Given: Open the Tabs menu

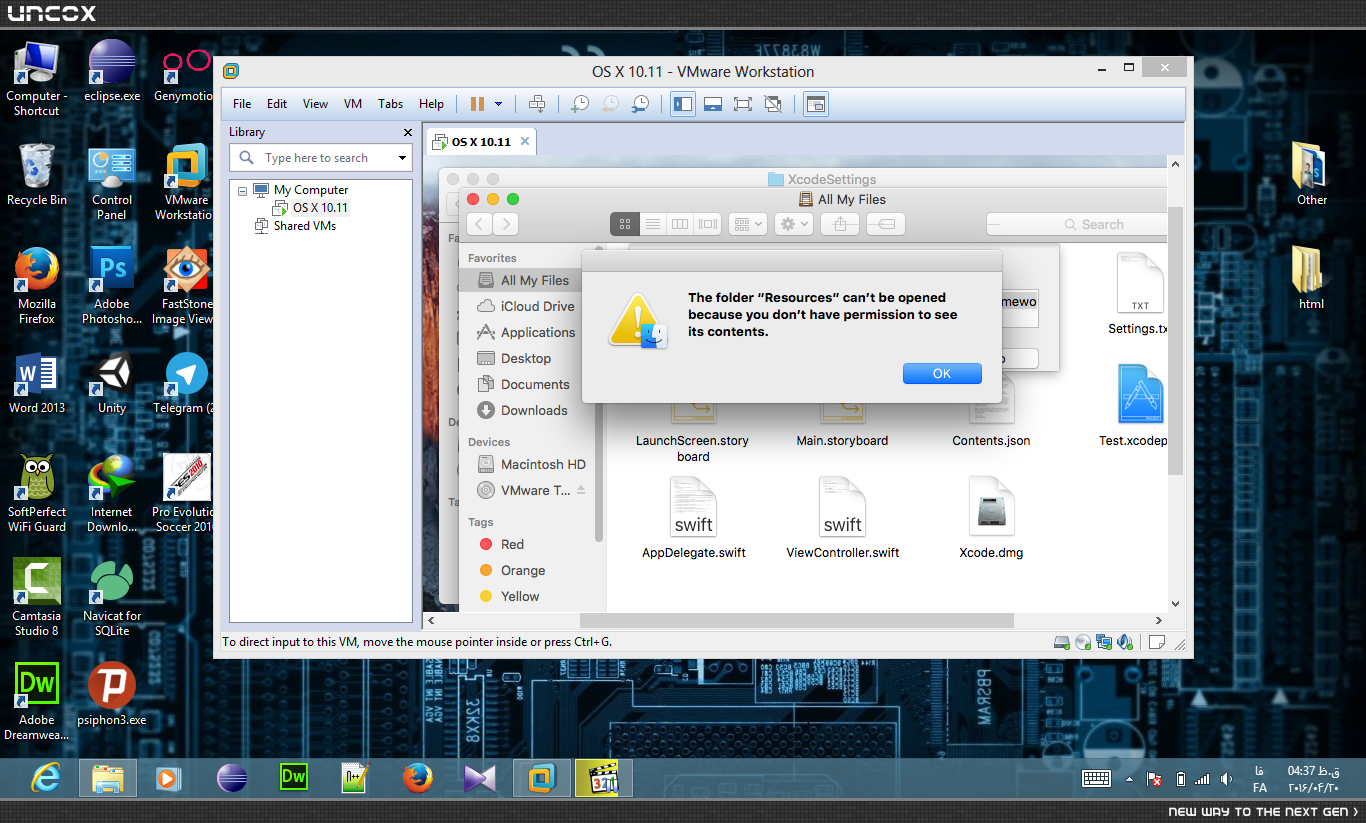Looking at the screenshot, I should [391, 104].
